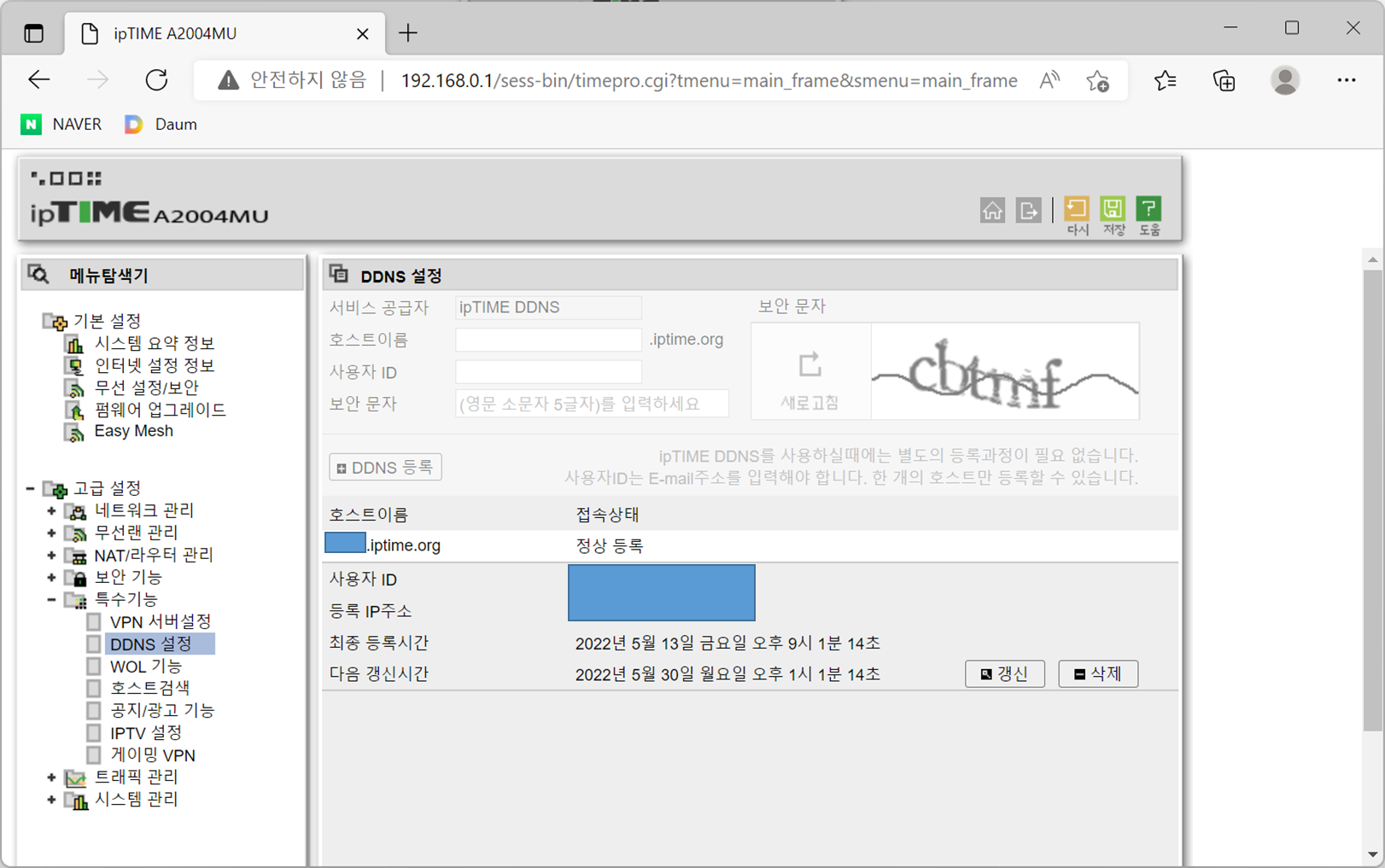Image resolution: width=1385 pixels, height=868 pixels.
Task: Open a new browser tab
Action: [408, 33]
